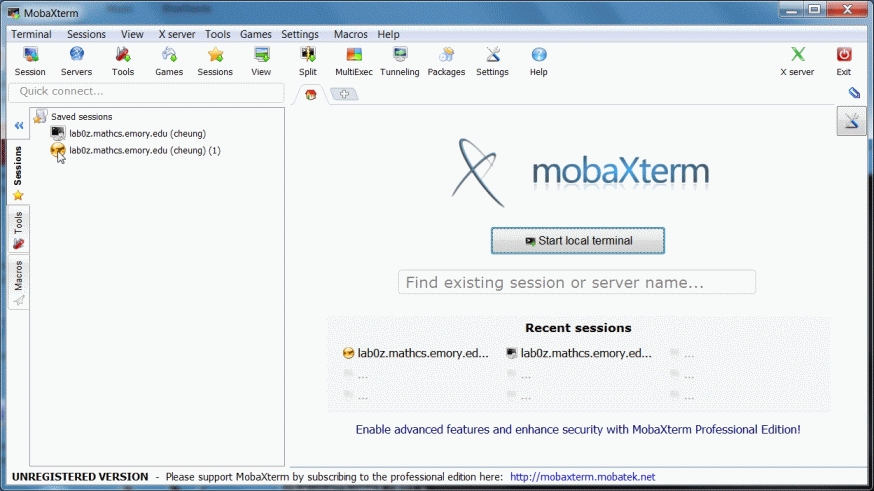Image resolution: width=874 pixels, height=491 pixels.
Task: Open second recent session with terminal icon
Action: pyautogui.click(x=579, y=353)
